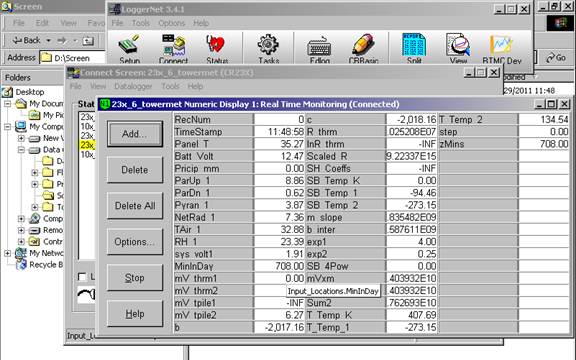Screen dimensions: 576x360
Task: Click the exp1 value 4.00
Action: tap(411, 242)
